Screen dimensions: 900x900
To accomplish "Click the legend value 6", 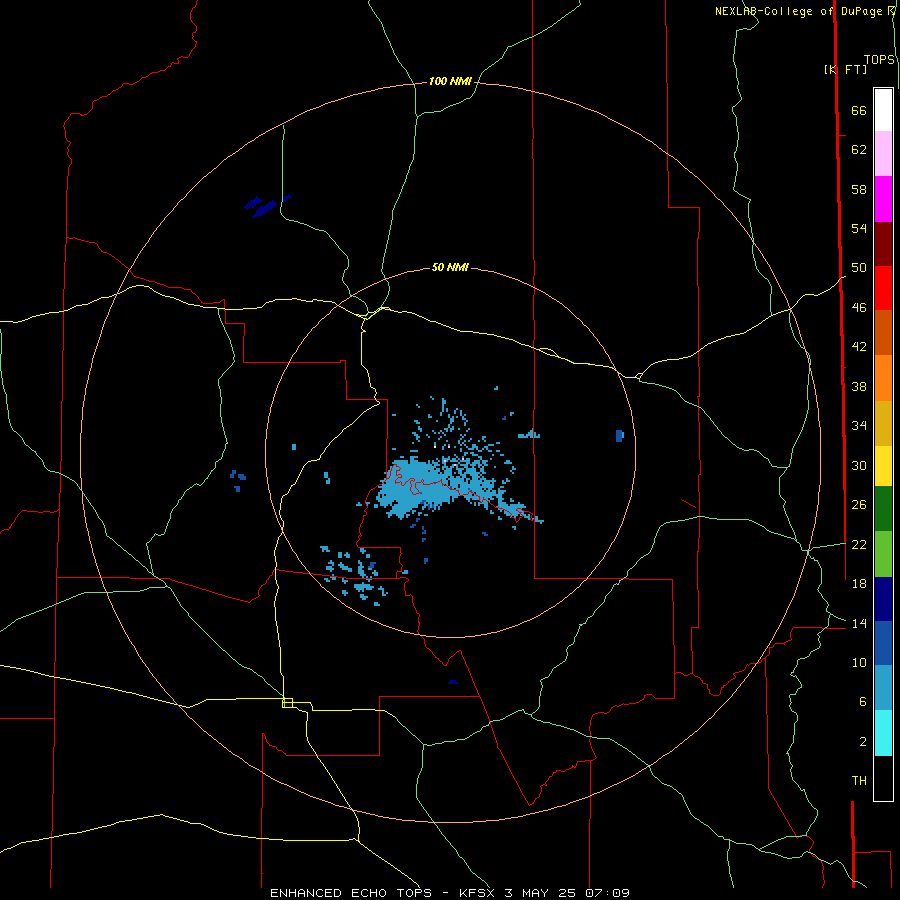I will (862, 701).
